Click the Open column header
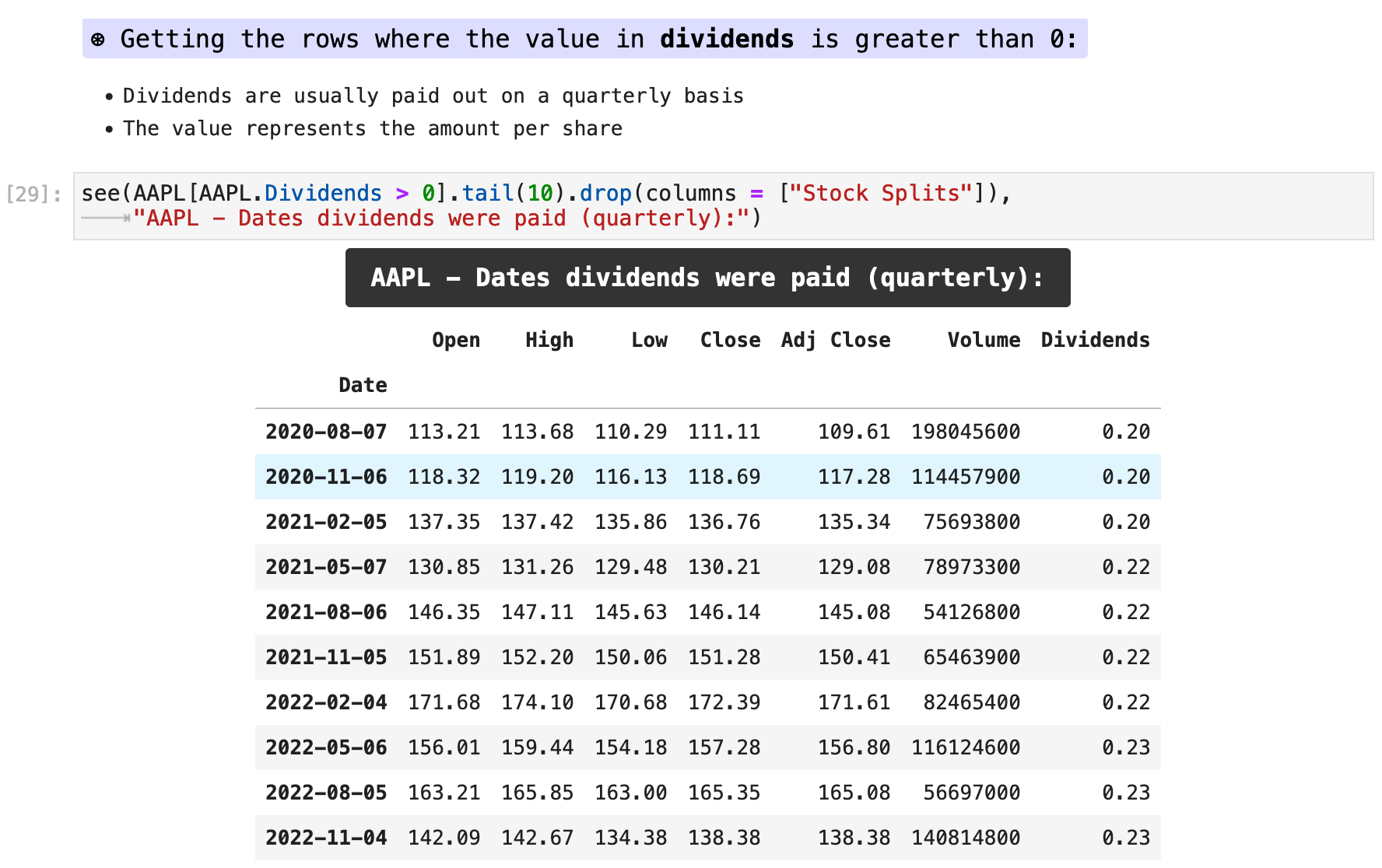The height and width of the screenshot is (868, 1382). [x=456, y=340]
